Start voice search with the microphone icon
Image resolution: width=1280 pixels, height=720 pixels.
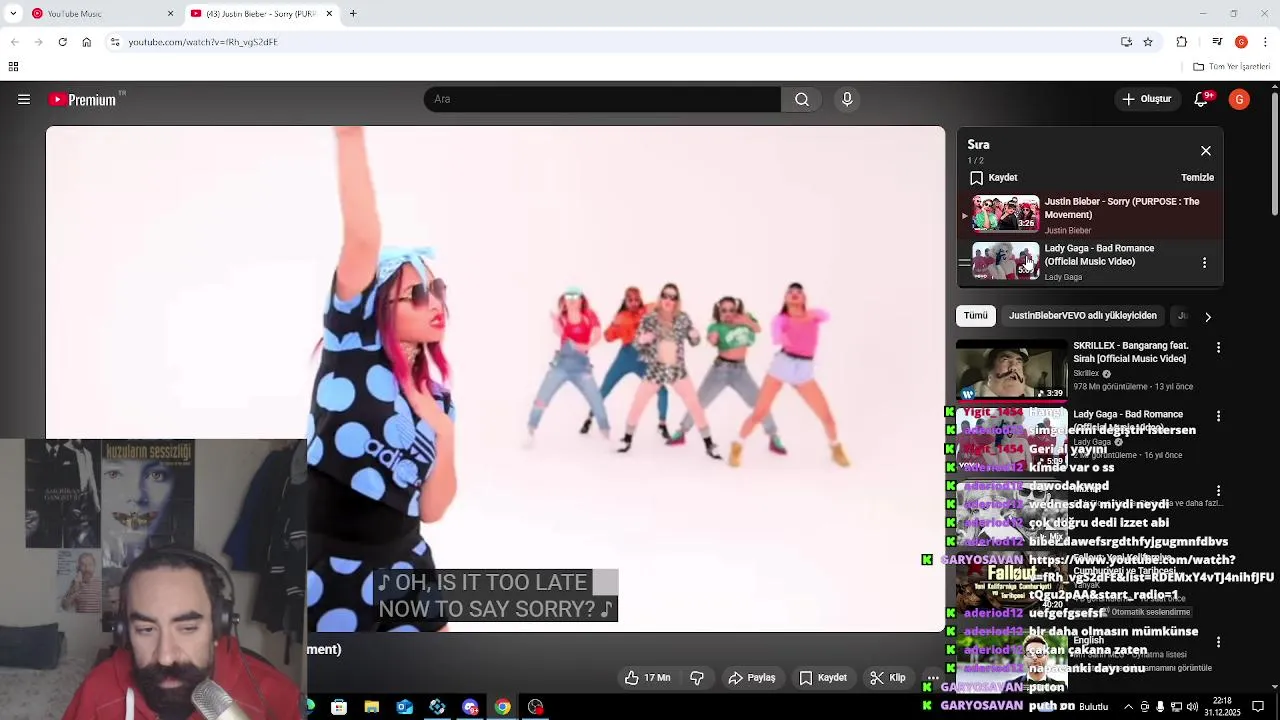(x=847, y=99)
